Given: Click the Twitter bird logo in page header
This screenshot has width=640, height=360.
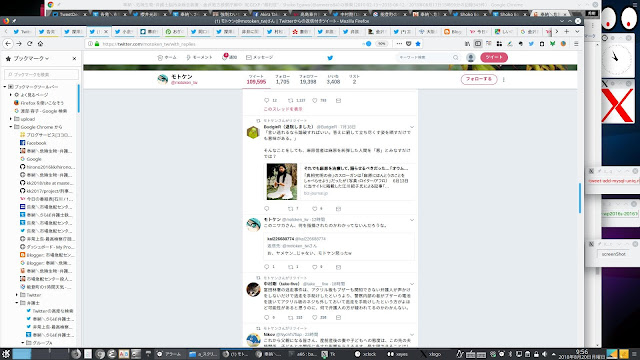Looking at the screenshot, I should click(x=330, y=58).
